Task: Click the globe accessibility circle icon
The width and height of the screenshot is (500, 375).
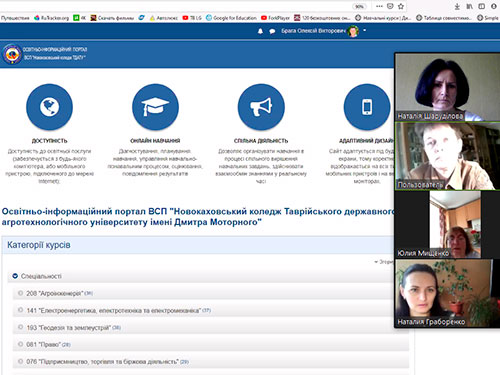Action: 49,107
